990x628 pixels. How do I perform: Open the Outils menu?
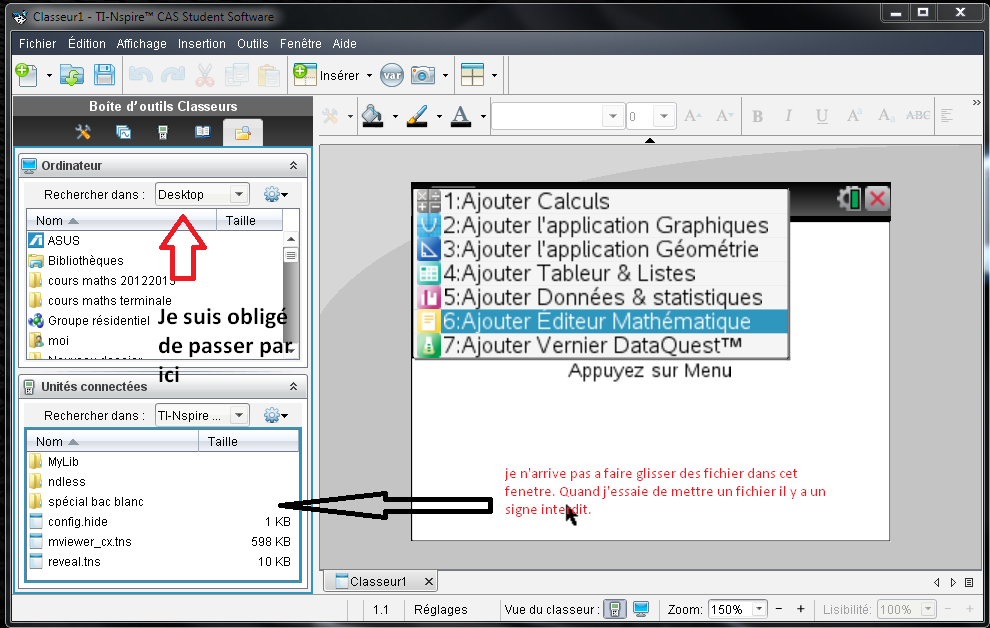[253, 44]
